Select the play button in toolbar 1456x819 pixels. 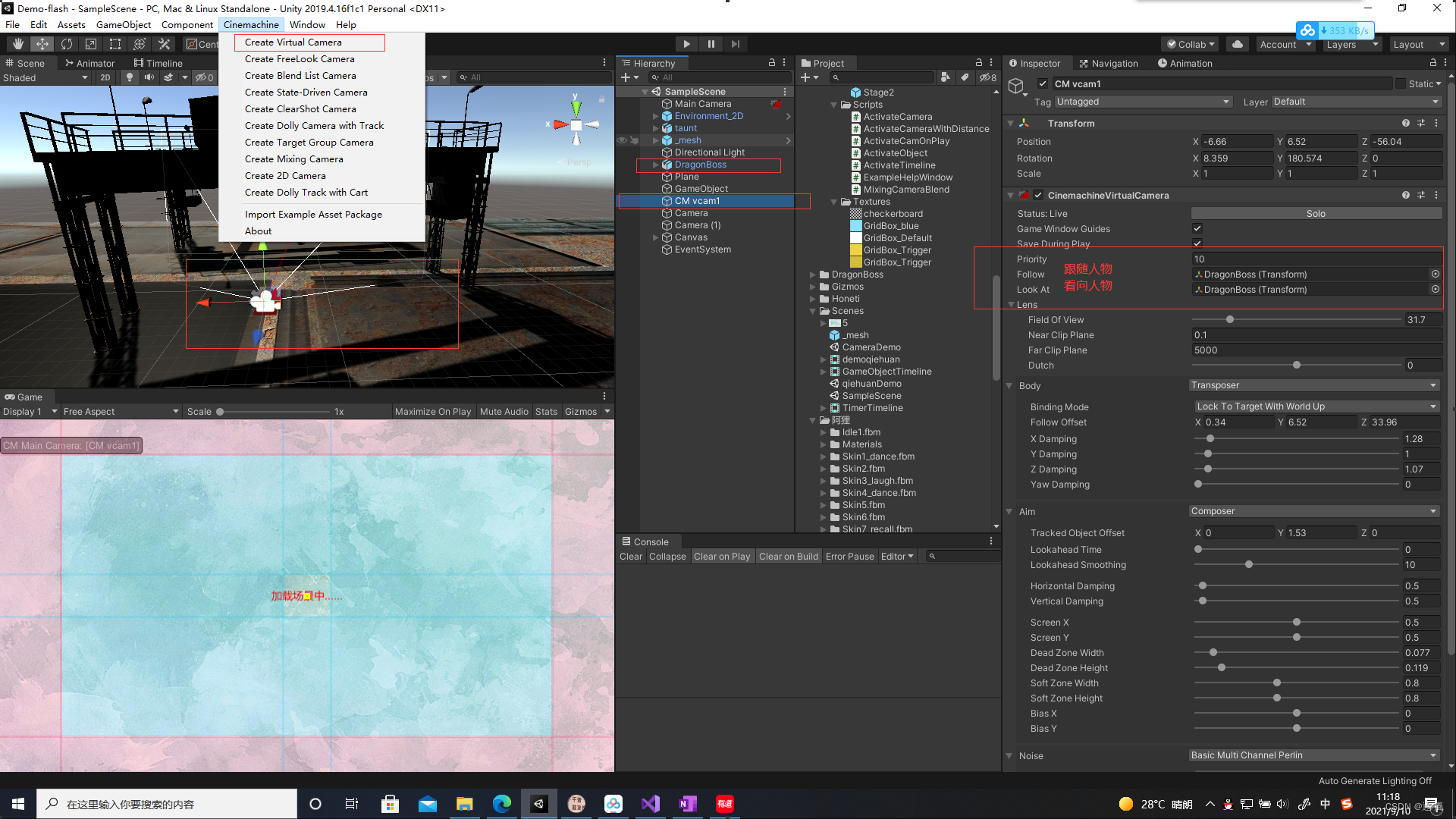(x=687, y=43)
